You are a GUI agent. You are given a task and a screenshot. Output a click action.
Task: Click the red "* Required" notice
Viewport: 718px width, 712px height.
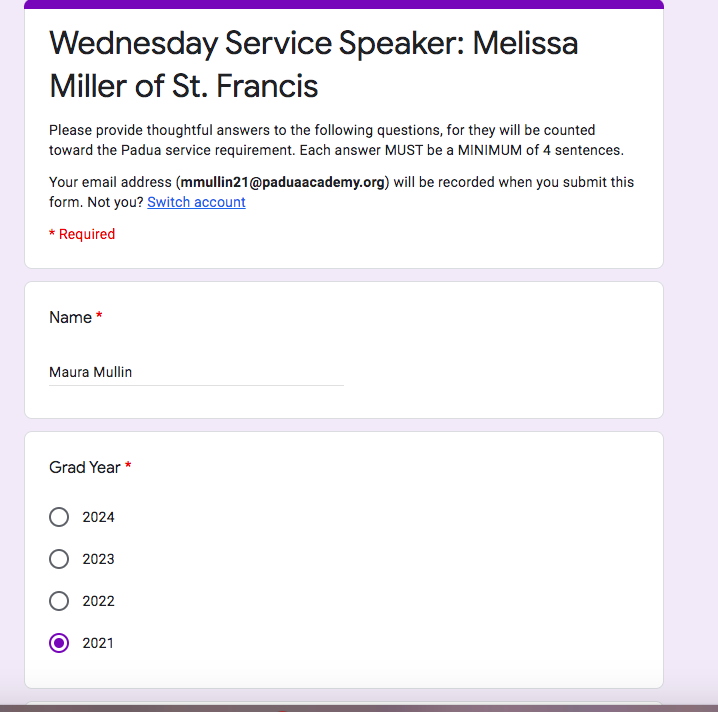(x=82, y=234)
